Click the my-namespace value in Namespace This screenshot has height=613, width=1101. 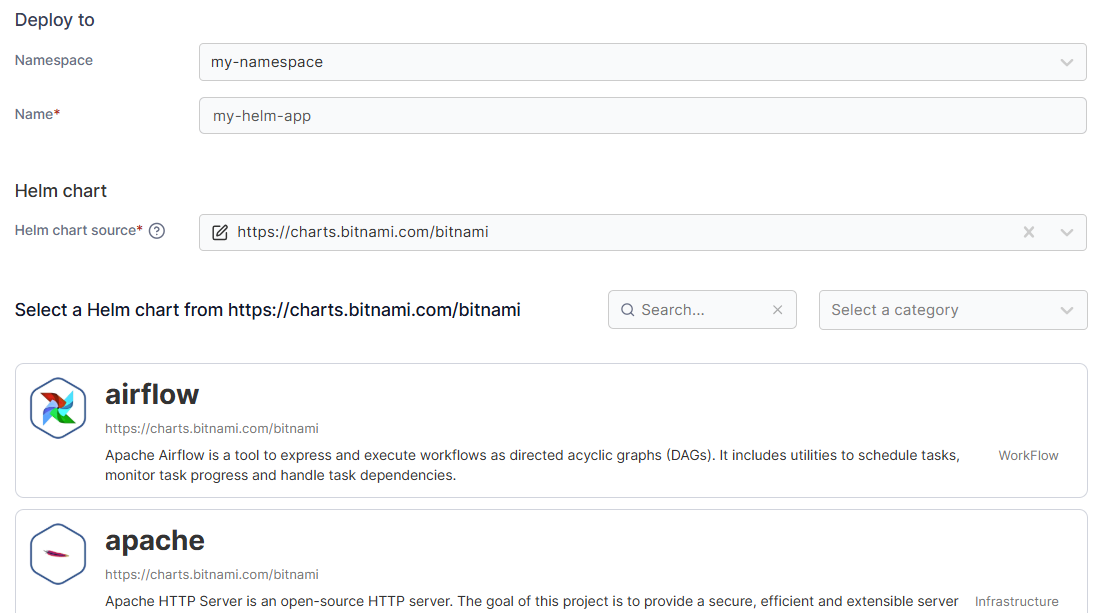tap(267, 62)
